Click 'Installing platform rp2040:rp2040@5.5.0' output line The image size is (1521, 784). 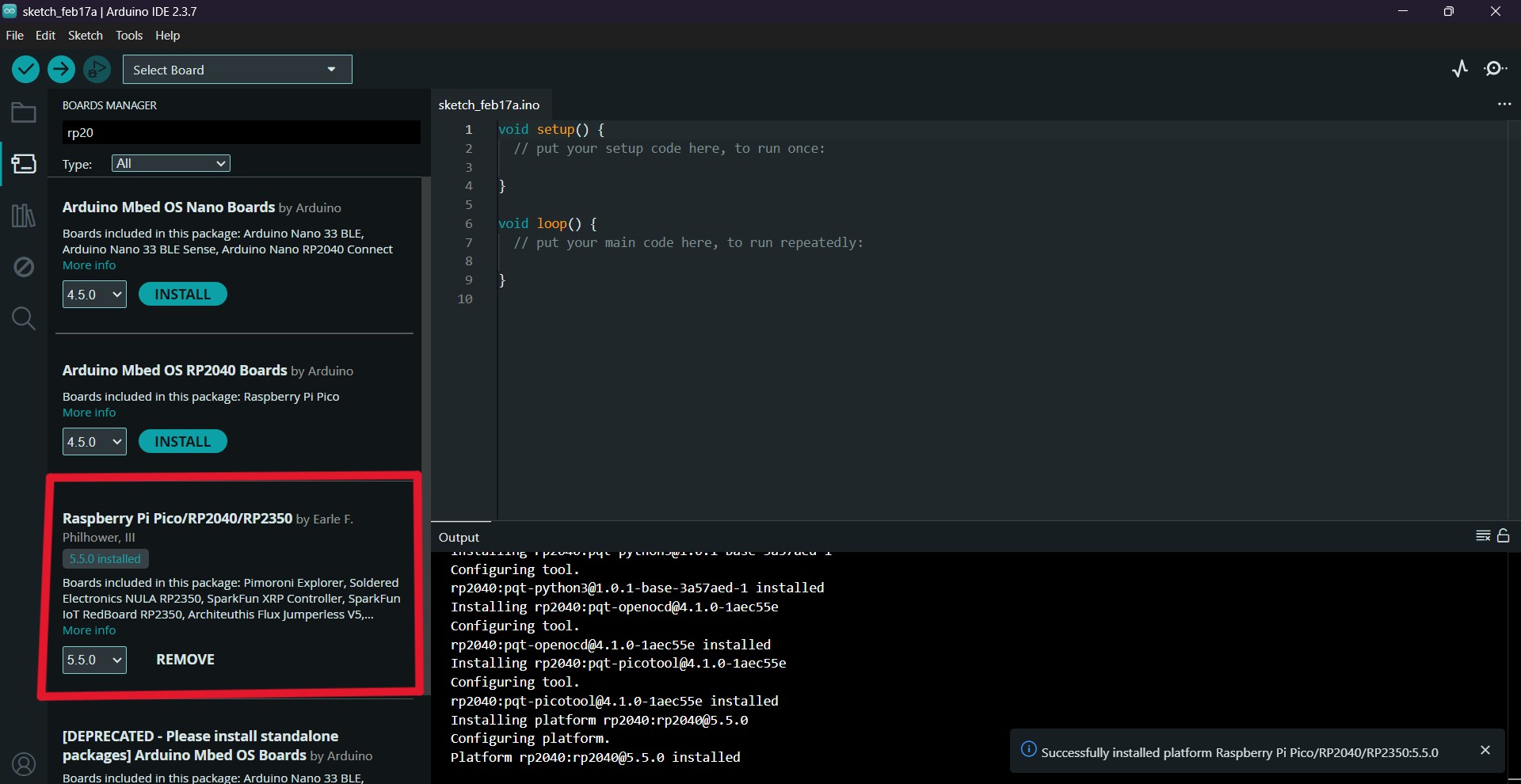[x=600, y=720]
